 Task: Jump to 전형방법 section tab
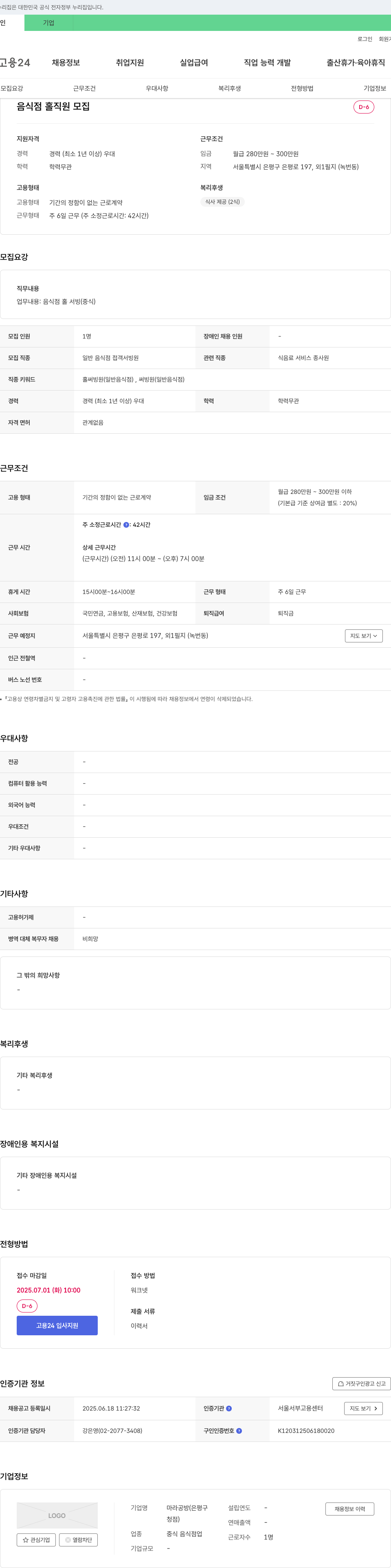click(x=302, y=88)
